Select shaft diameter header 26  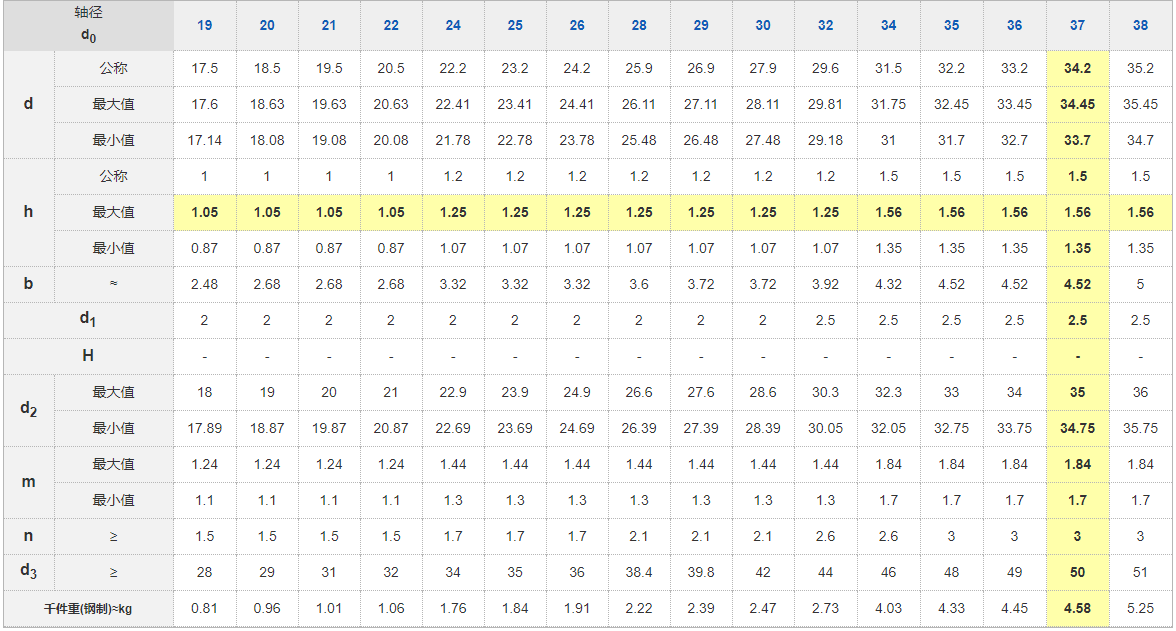tap(577, 25)
